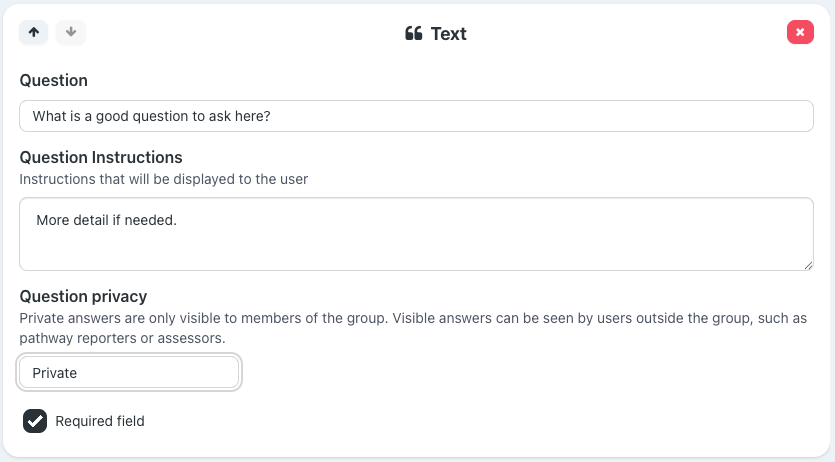Toggle the Required field checkbox

click(x=35, y=421)
